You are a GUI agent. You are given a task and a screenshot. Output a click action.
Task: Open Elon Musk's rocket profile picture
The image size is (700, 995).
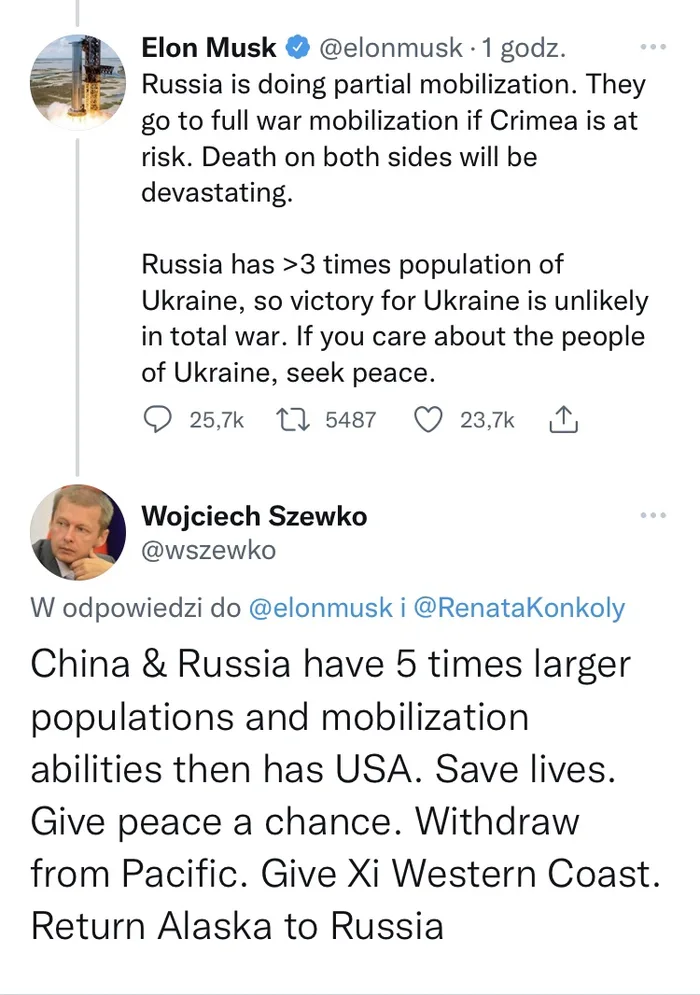tap(77, 82)
